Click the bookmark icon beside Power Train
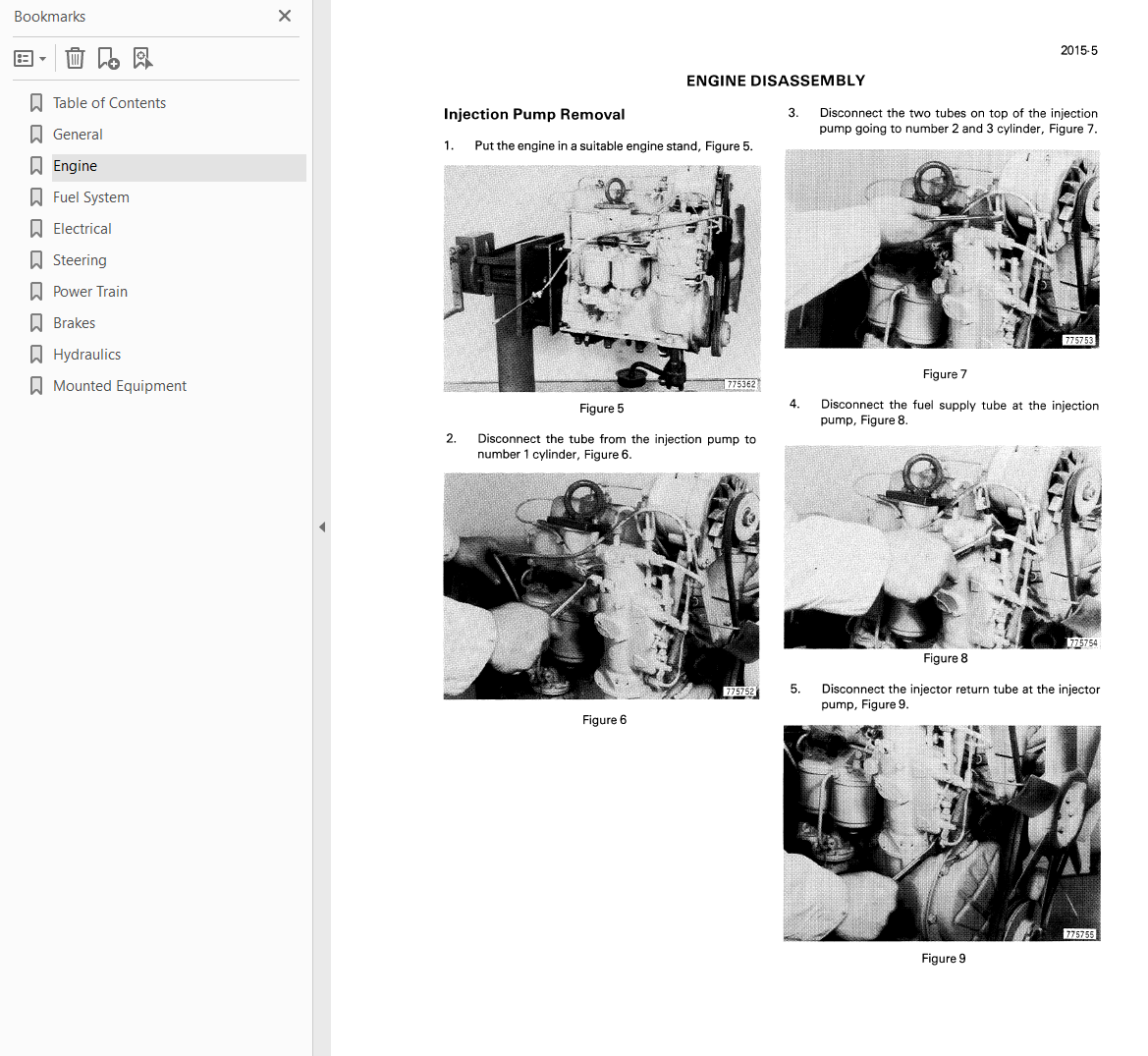1148x1056 pixels. pos(36,292)
